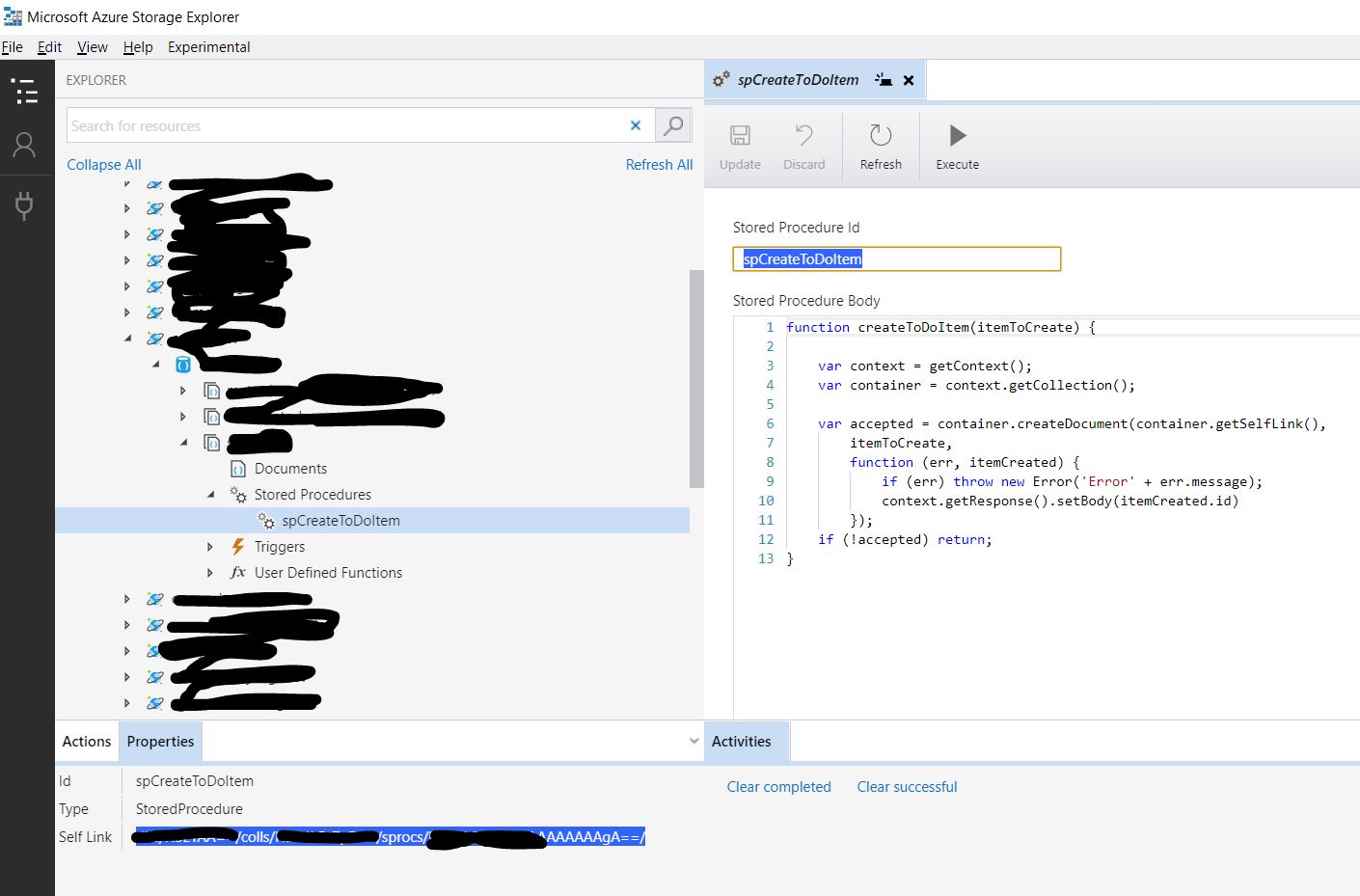Viewport: 1360px width, 896px height.
Task: Open the Account Management panel
Action: click(26, 145)
